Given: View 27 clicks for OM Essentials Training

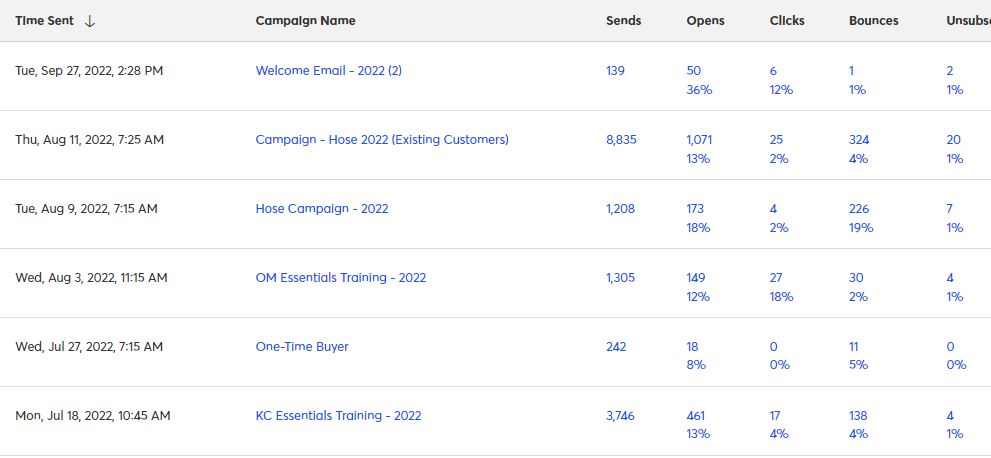Looking at the screenshot, I should pos(776,277).
